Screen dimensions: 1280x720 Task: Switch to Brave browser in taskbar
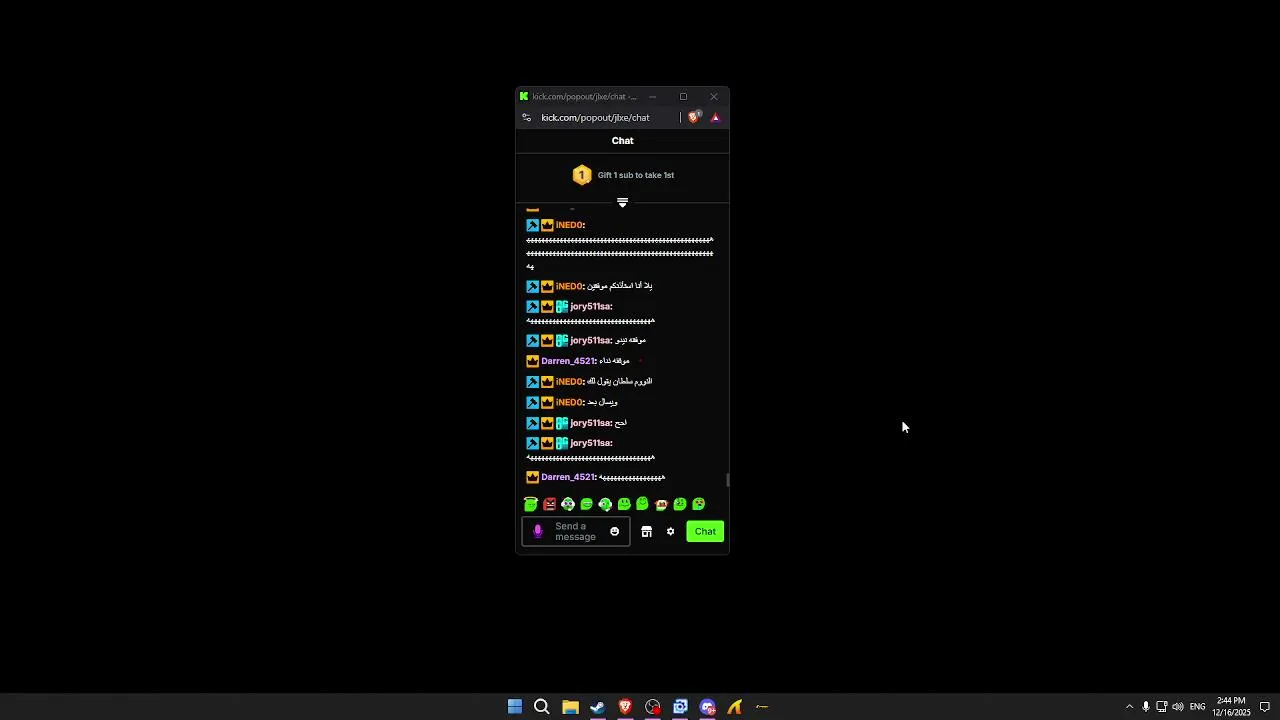click(x=625, y=707)
